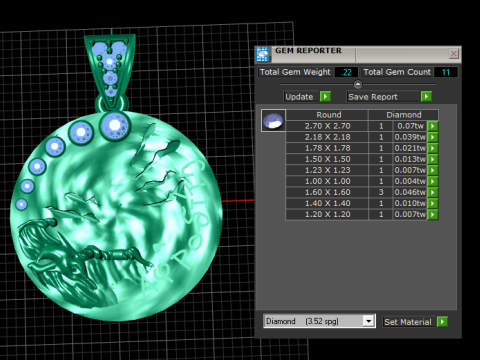Click green arrow for the 2.18 X 2.18 row
The image size is (480, 360).
click(x=433, y=137)
